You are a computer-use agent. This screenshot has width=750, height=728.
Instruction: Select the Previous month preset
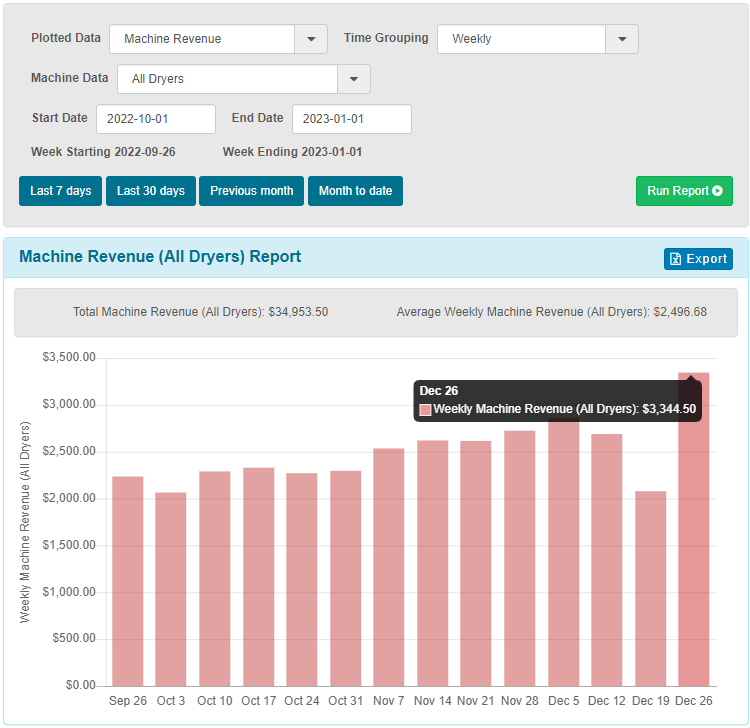[x=252, y=191]
